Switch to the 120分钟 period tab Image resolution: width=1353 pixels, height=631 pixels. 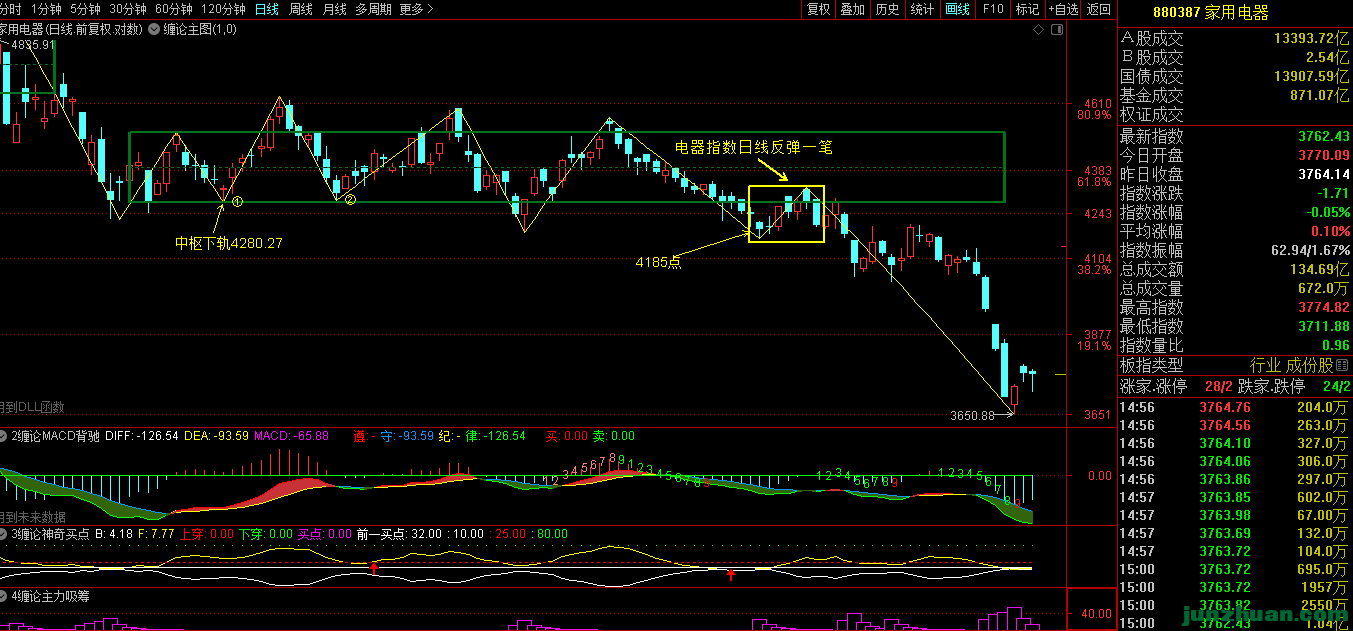(222, 9)
